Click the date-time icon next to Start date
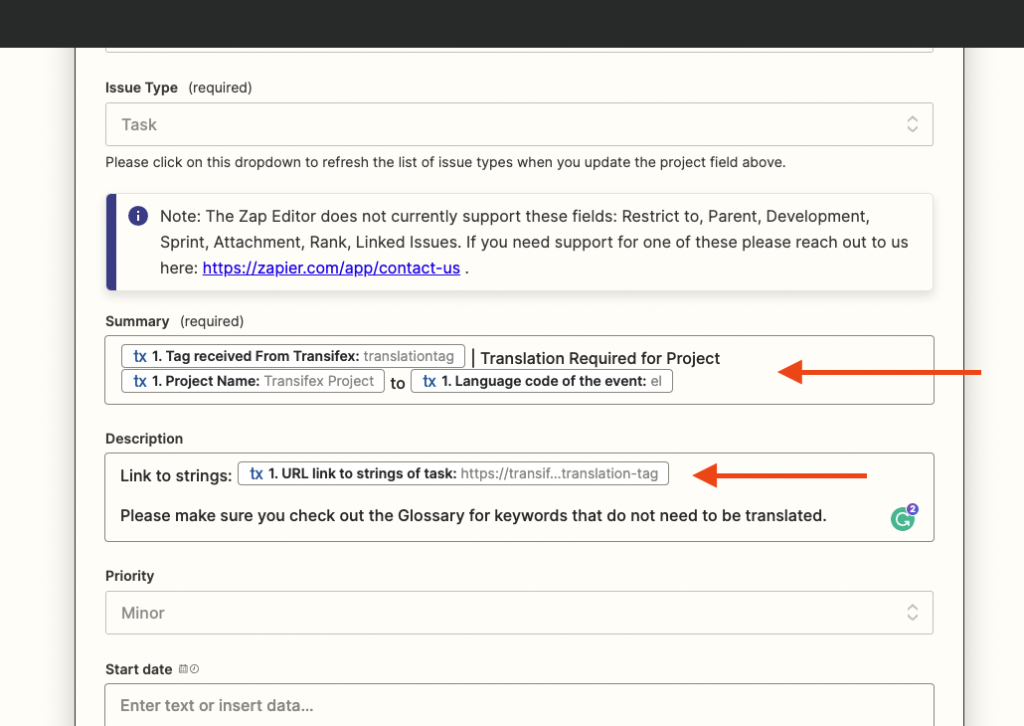 (x=189, y=669)
